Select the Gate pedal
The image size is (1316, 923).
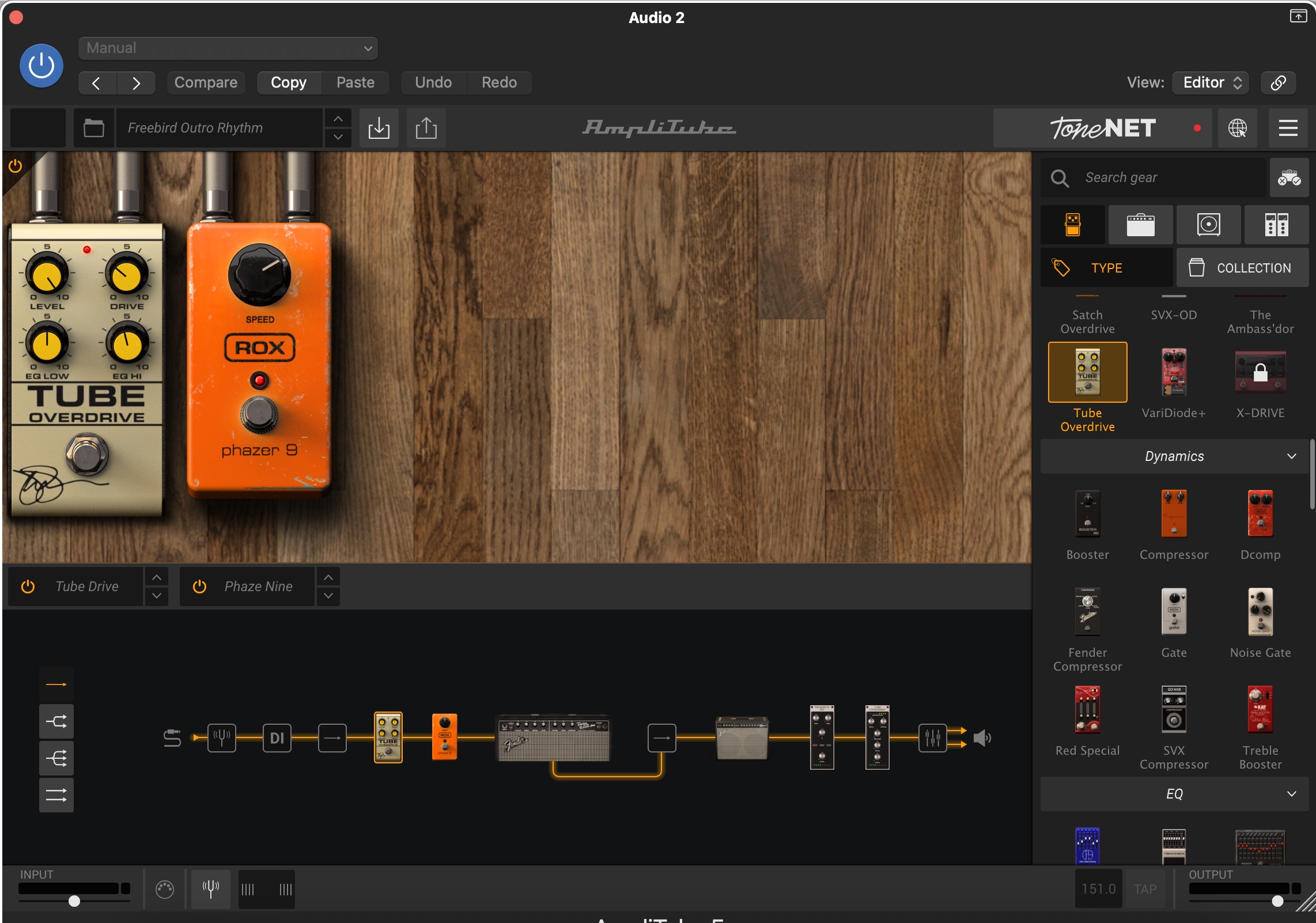1174,612
